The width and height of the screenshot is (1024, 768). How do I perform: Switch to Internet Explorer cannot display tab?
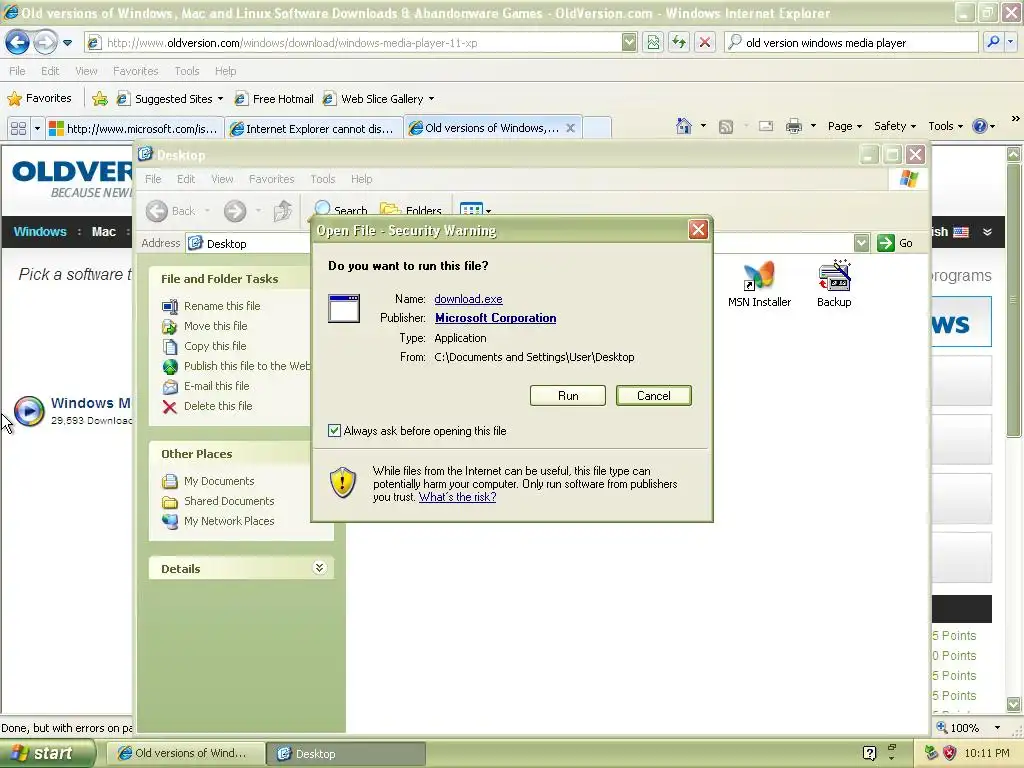coord(313,129)
